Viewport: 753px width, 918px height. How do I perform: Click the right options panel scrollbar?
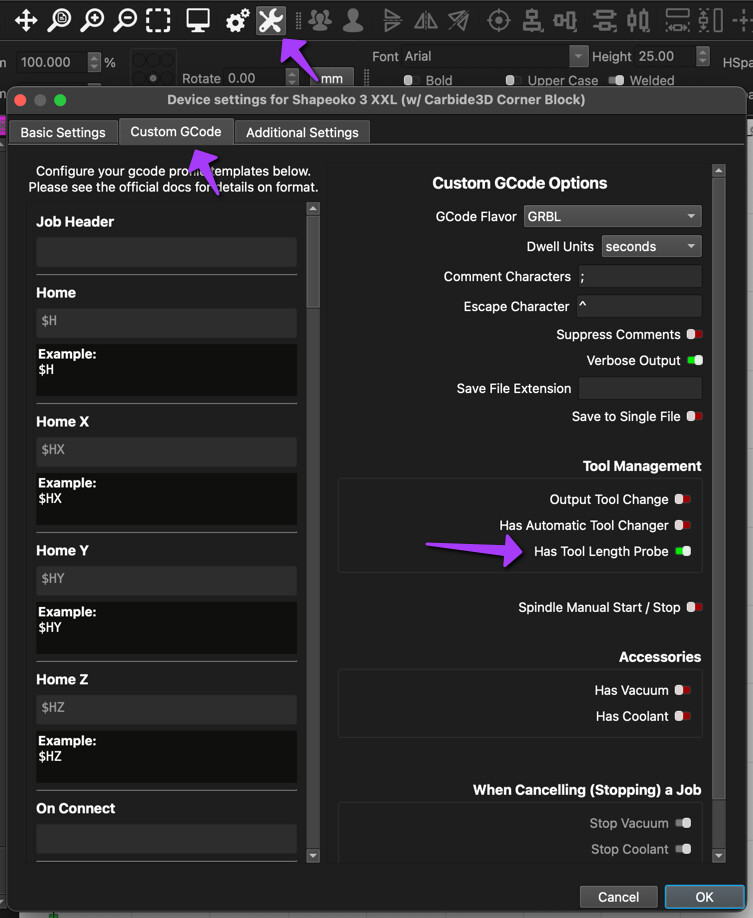(718, 500)
